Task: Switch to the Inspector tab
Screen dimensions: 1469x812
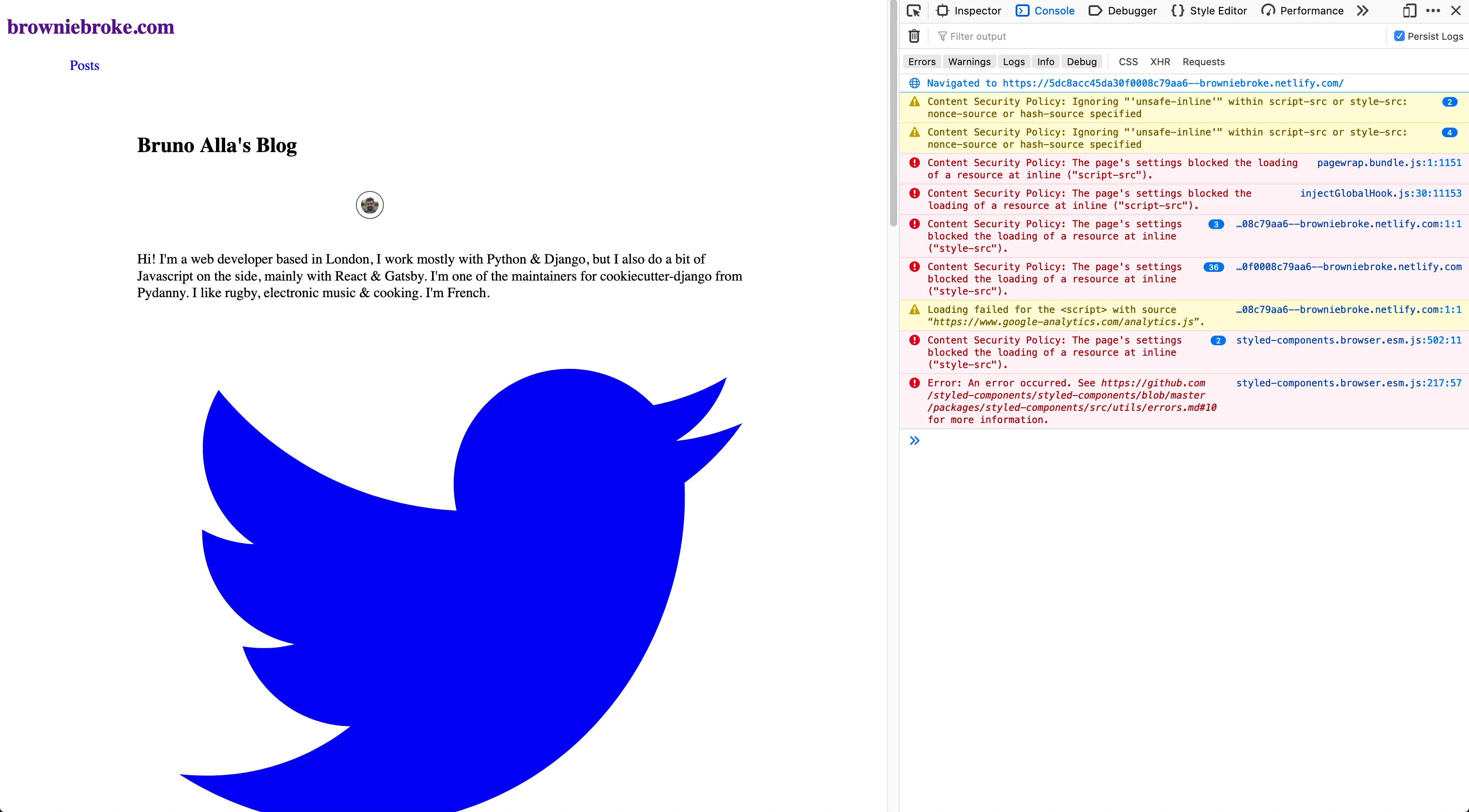Action: (969, 11)
